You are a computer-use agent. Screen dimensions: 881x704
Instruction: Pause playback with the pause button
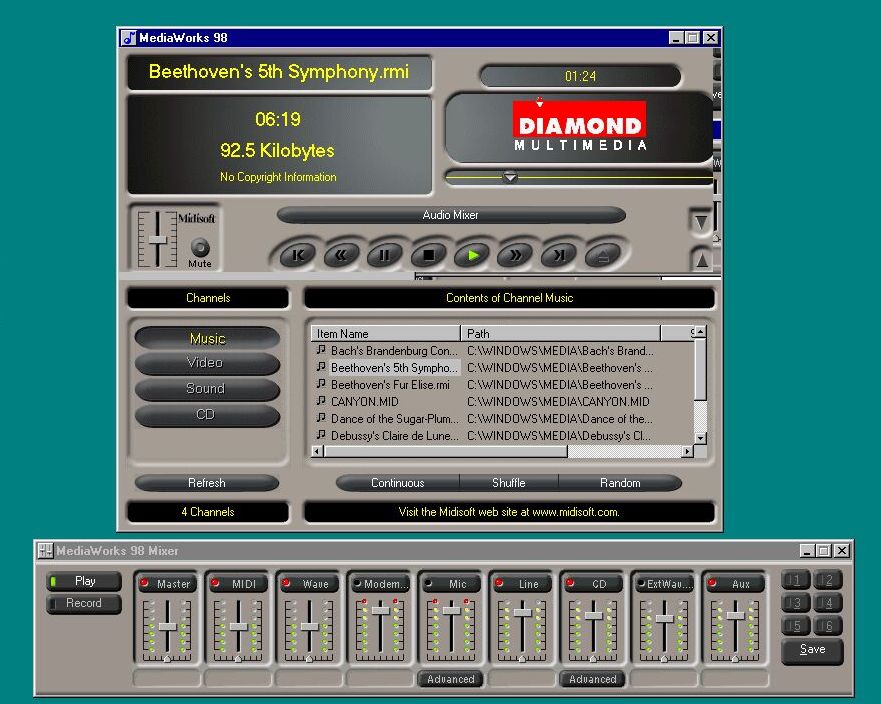coord(384,256)
